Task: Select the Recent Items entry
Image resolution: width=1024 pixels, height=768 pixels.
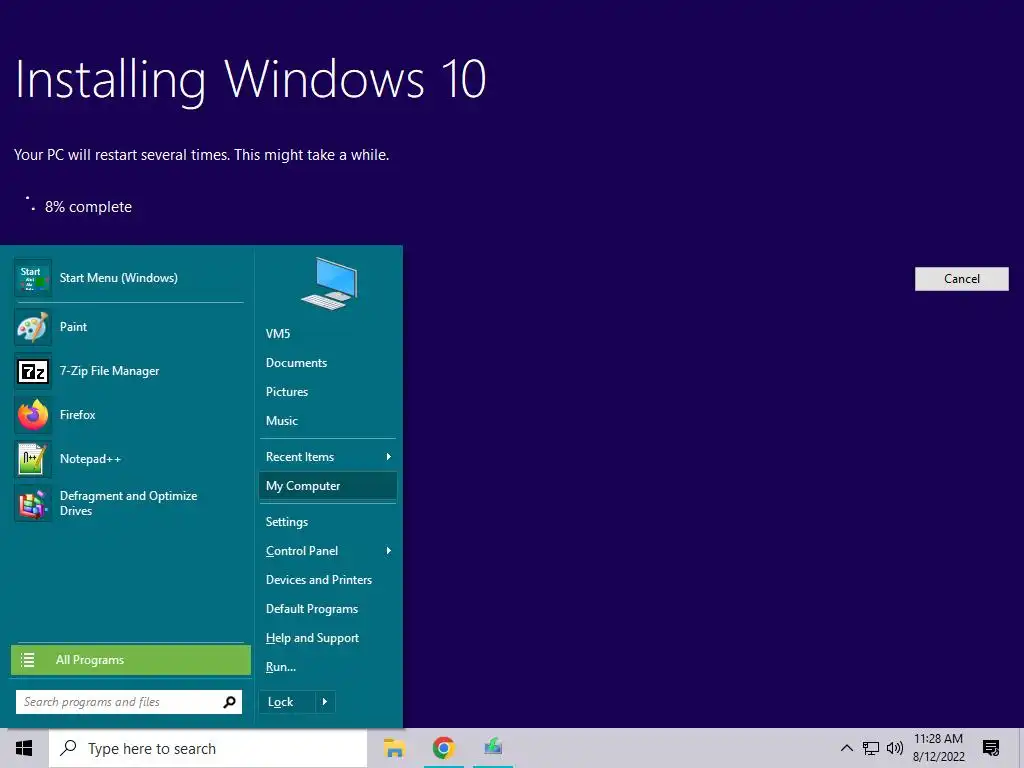Action: pos(327,456)
